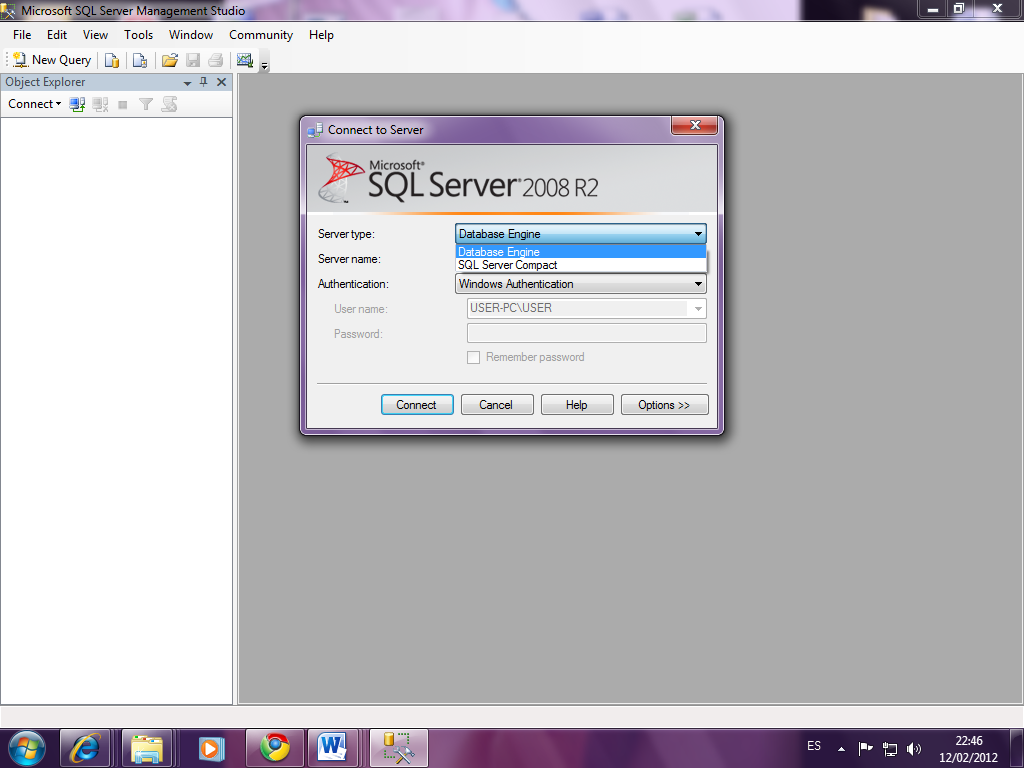Click the SQL Server Compact Query icon
The width and height of the screenshot is (1024, 768).
point(140,60)
